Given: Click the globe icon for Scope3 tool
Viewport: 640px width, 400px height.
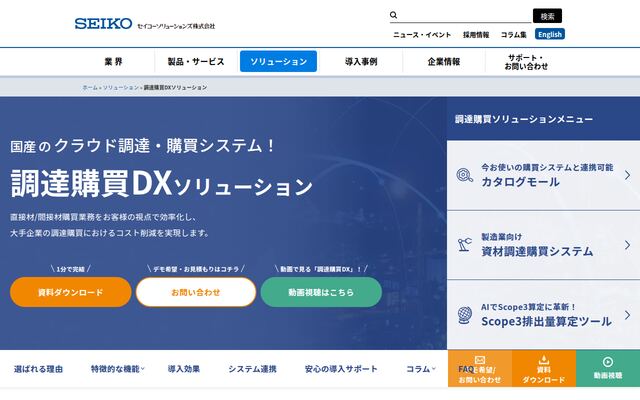Looking at the screenshot, I should [x=464, y=315].
